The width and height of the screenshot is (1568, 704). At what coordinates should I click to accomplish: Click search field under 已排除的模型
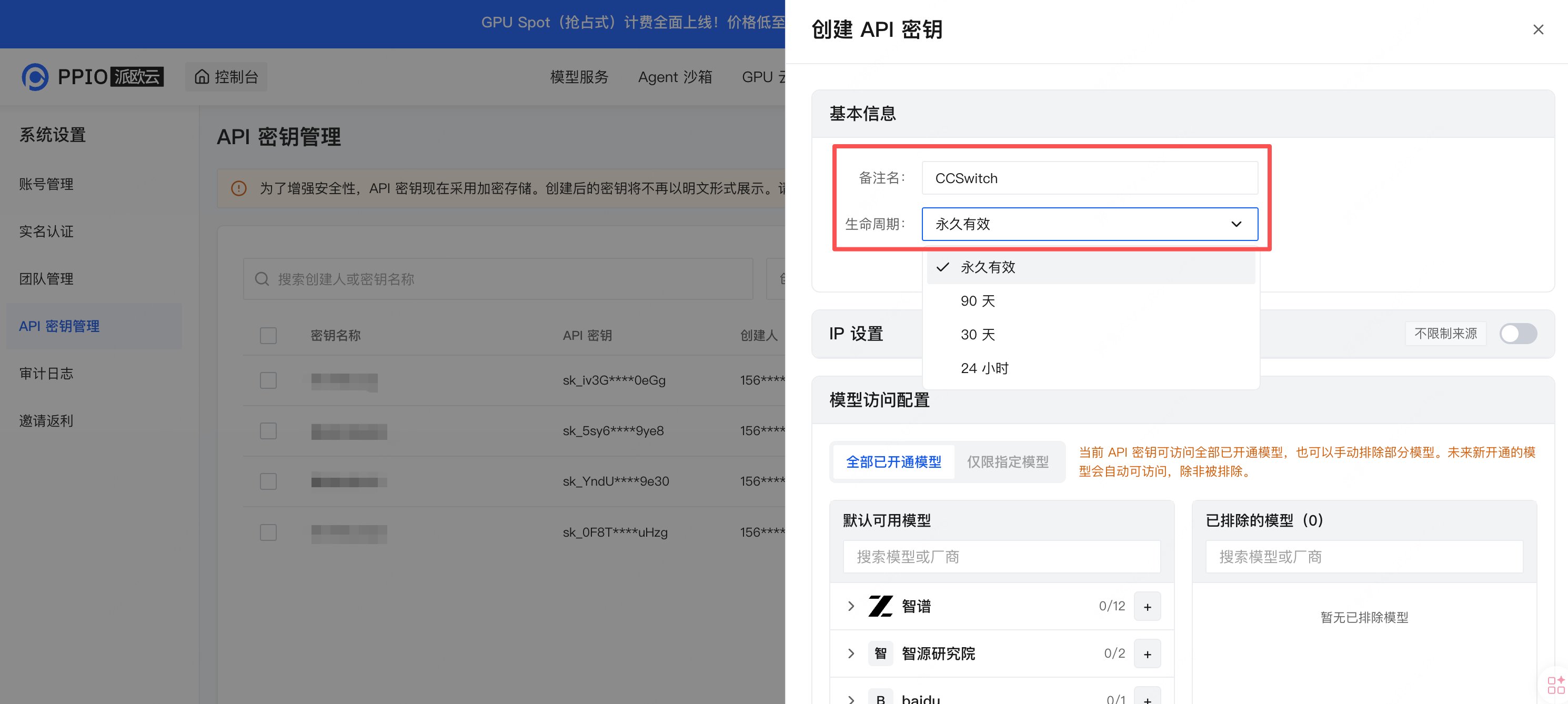pyautogui.click(x=1364, y=557)
